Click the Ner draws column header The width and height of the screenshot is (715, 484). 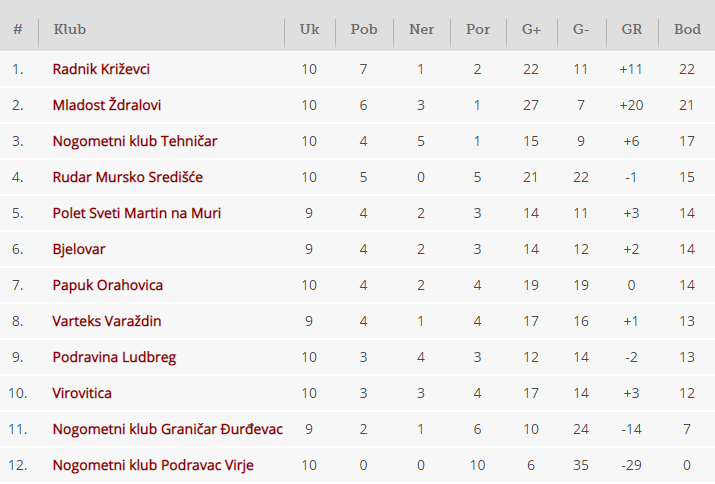(421, 30)
